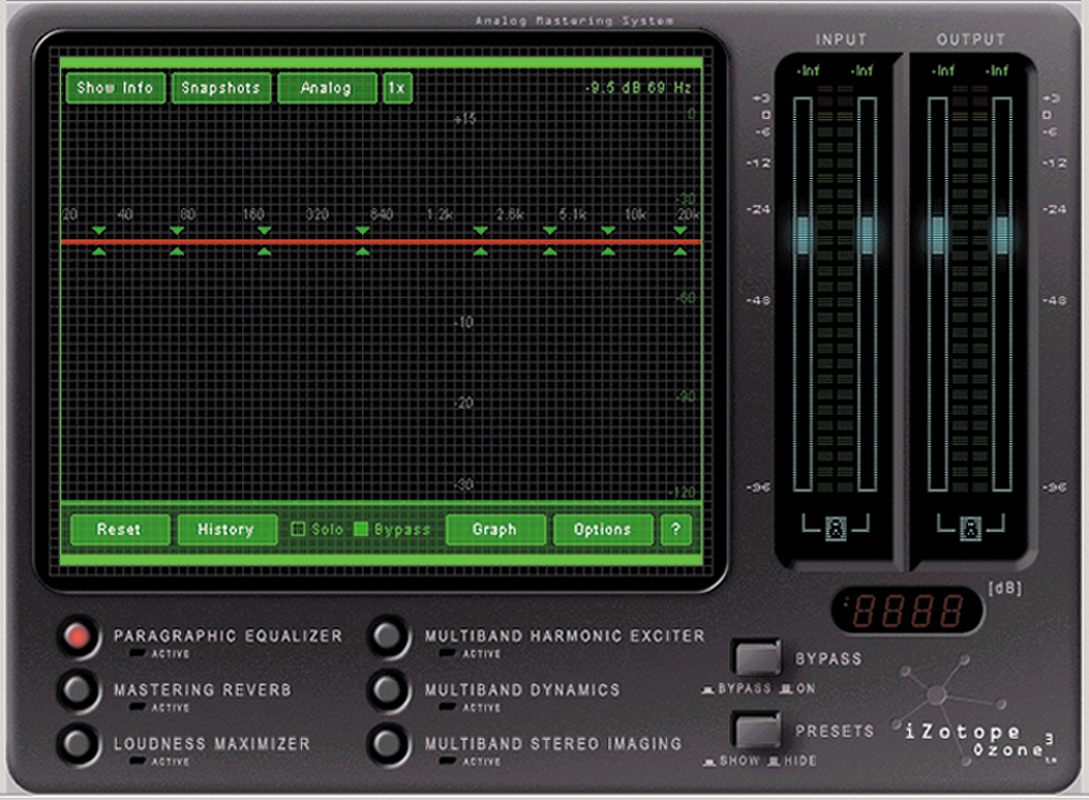1089x800 pixels.
Task: Select the sixth EQ band node from the left
Action: click(x=549, y=241)
